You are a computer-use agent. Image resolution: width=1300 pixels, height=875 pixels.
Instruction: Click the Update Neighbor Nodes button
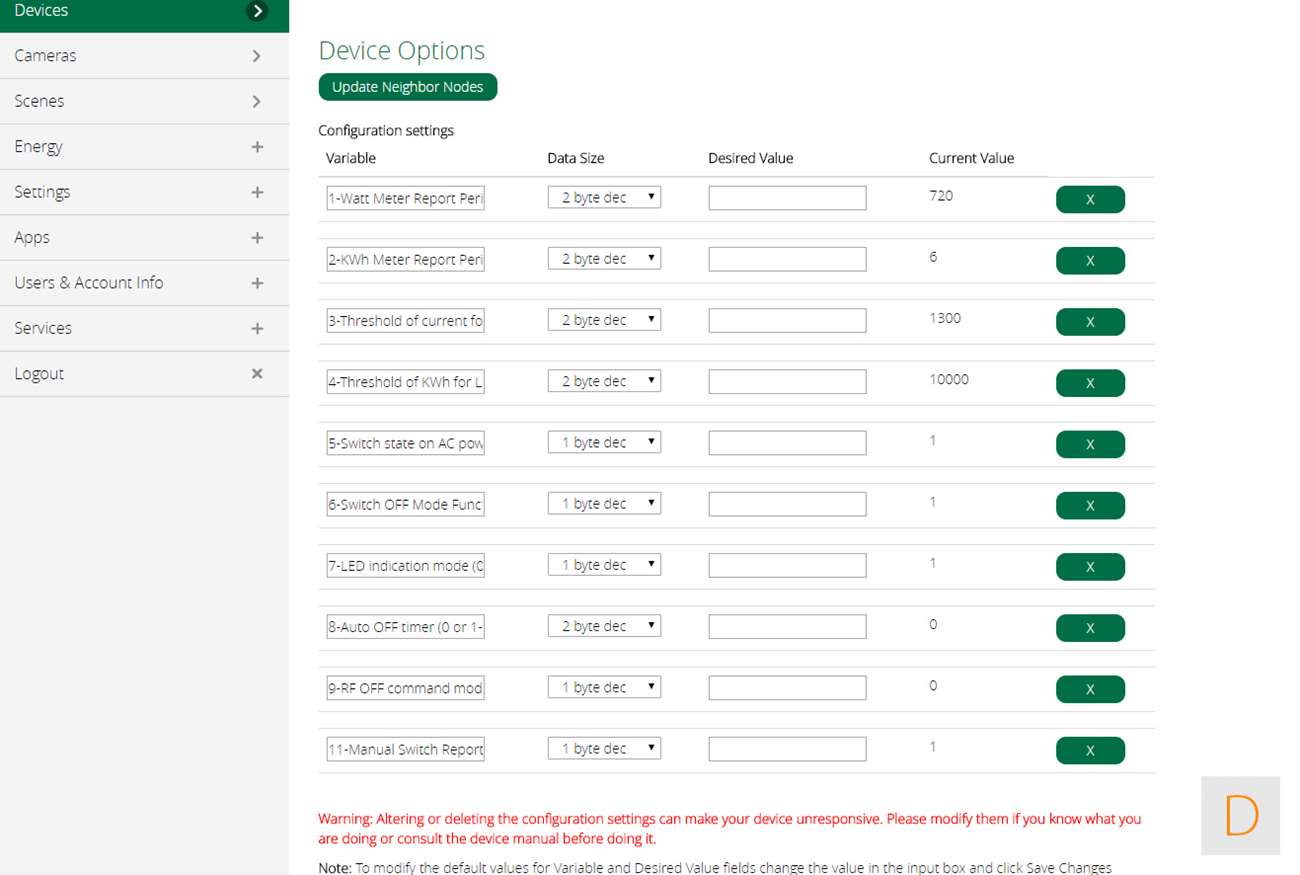click(x=407, y=87)
